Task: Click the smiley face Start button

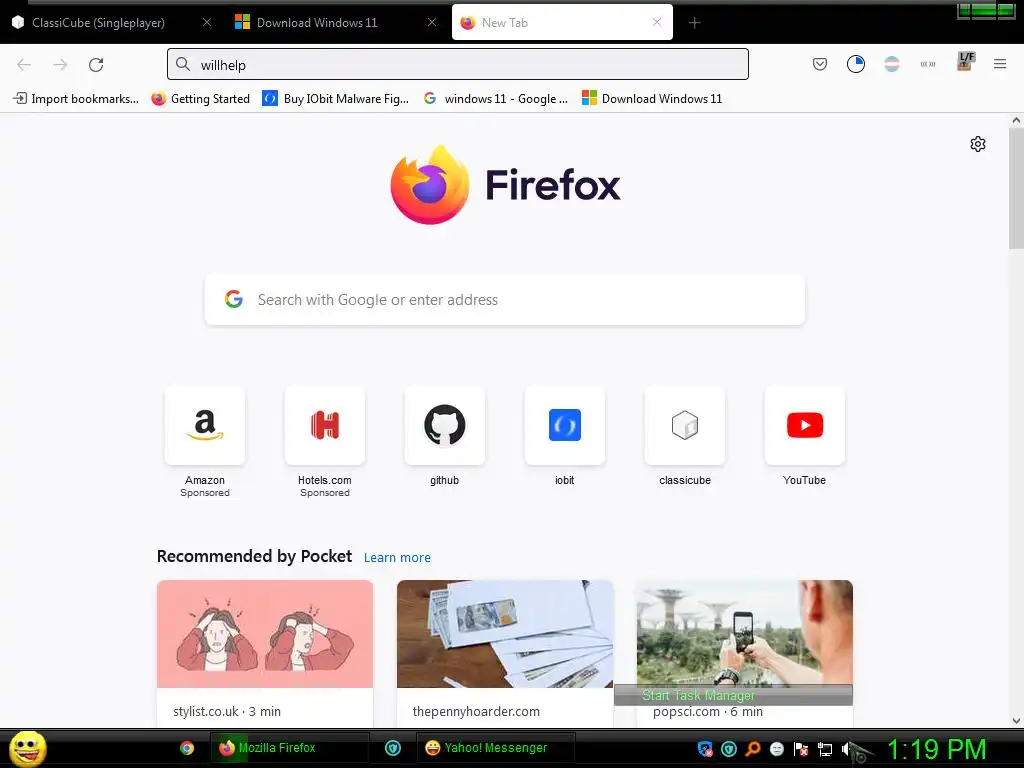Action: [28, 748]
